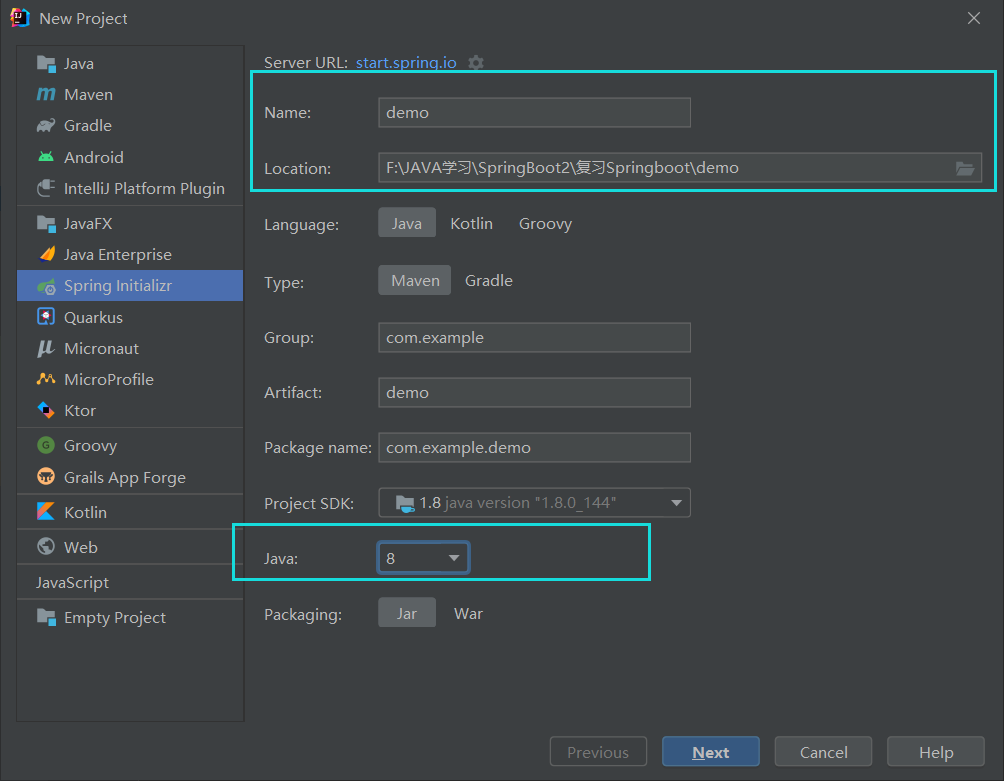
Task: Click the Empty Project folder icon
Action: 46,617
